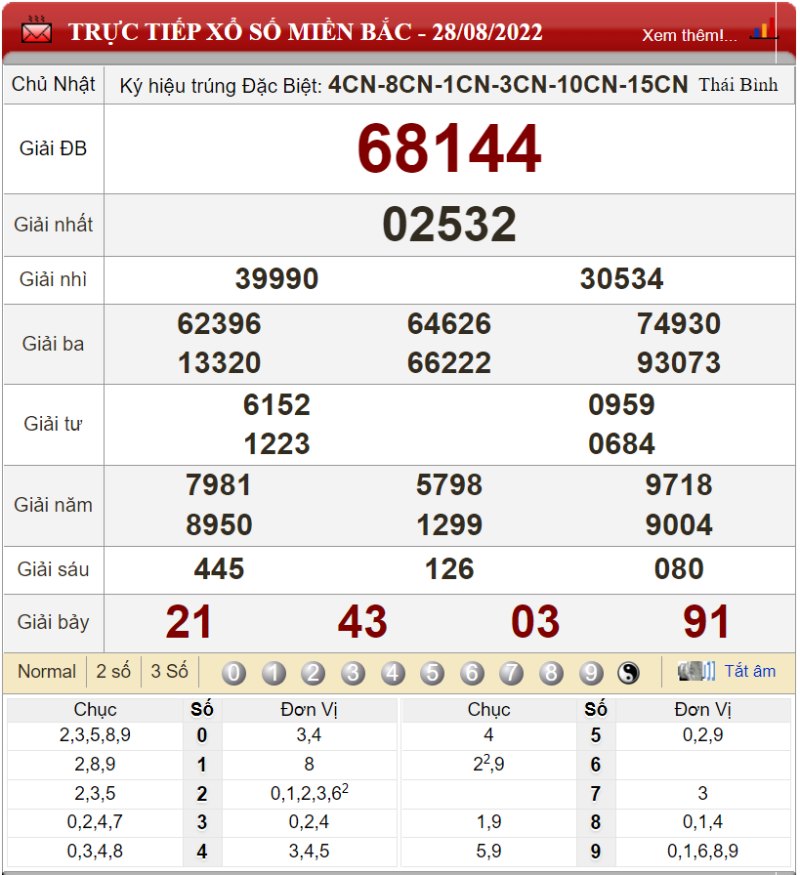The image size is (800, 875).
Task: Click the speaker sound icon
Action: (696, 672)
